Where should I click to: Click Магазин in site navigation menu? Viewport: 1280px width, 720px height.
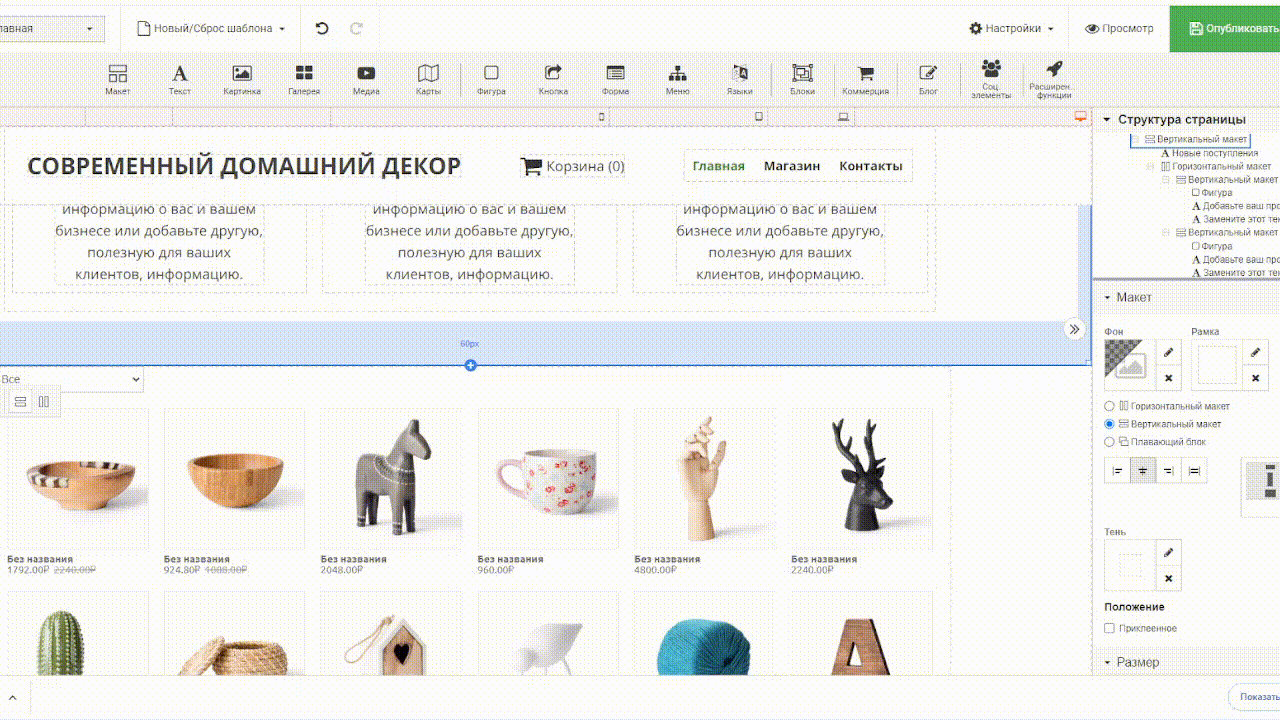[x=792, y=166]
